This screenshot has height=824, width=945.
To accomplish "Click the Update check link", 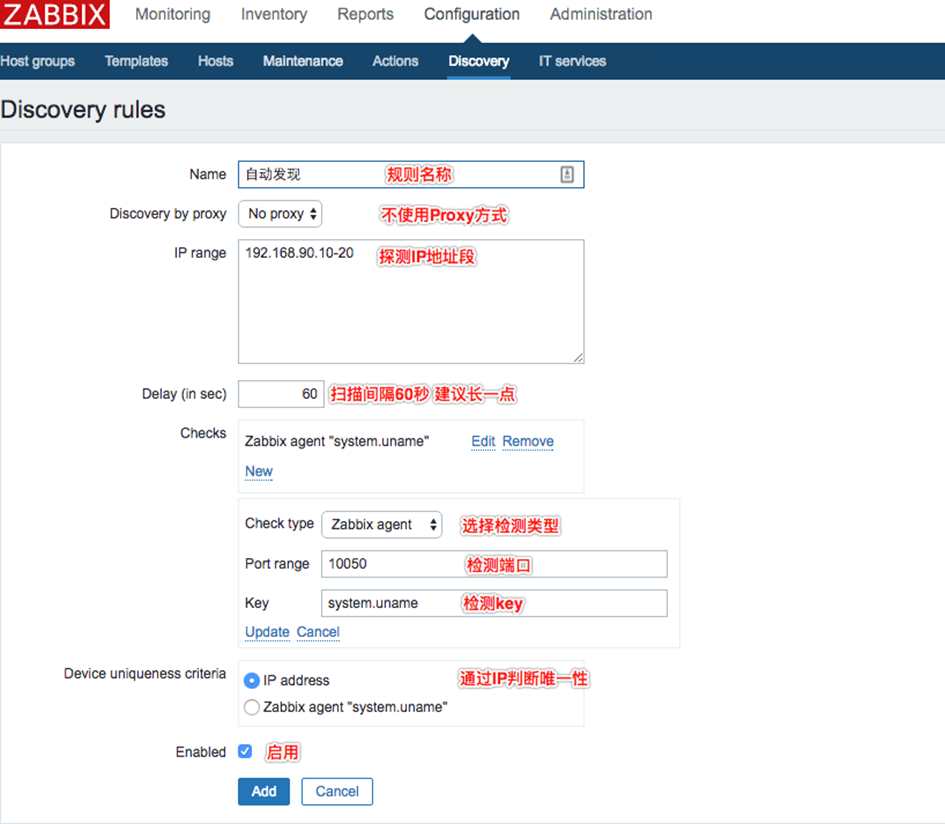I will [267, 632].
